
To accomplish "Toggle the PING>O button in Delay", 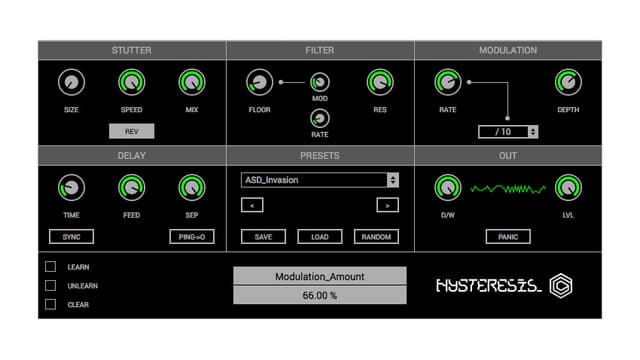I will point(192,237).
